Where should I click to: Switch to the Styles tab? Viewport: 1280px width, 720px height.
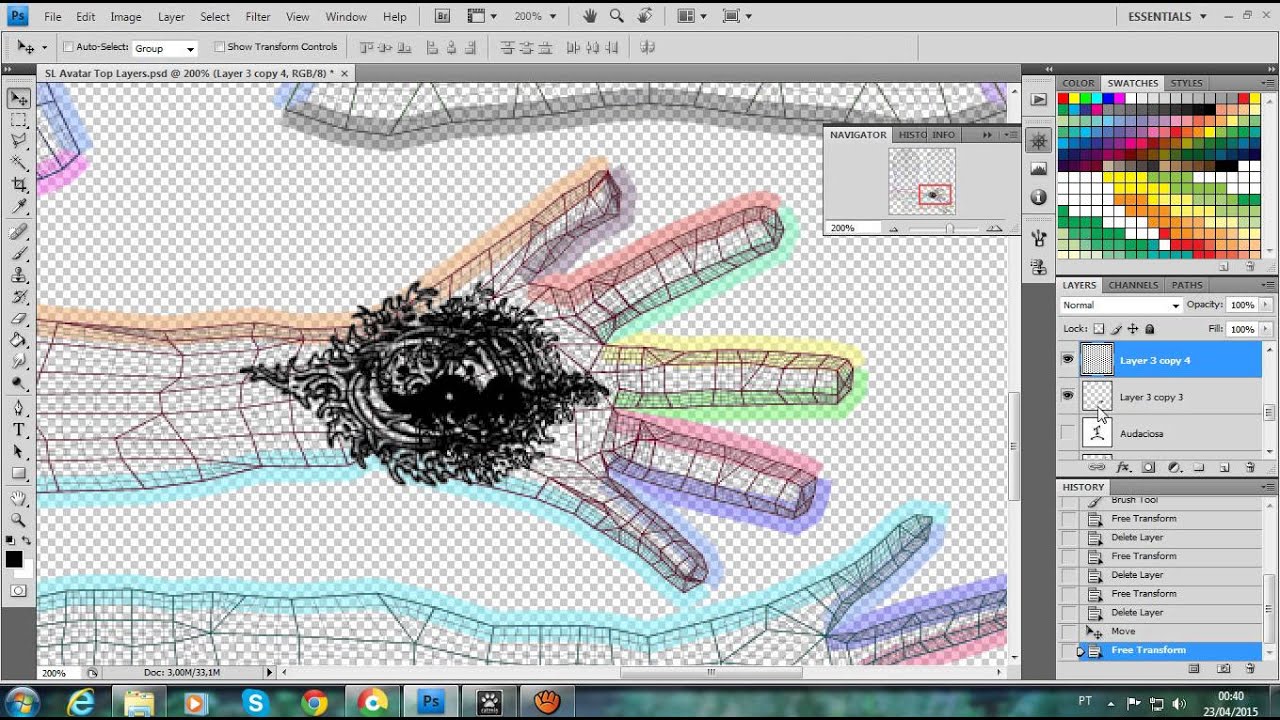tap(1186, 83)
